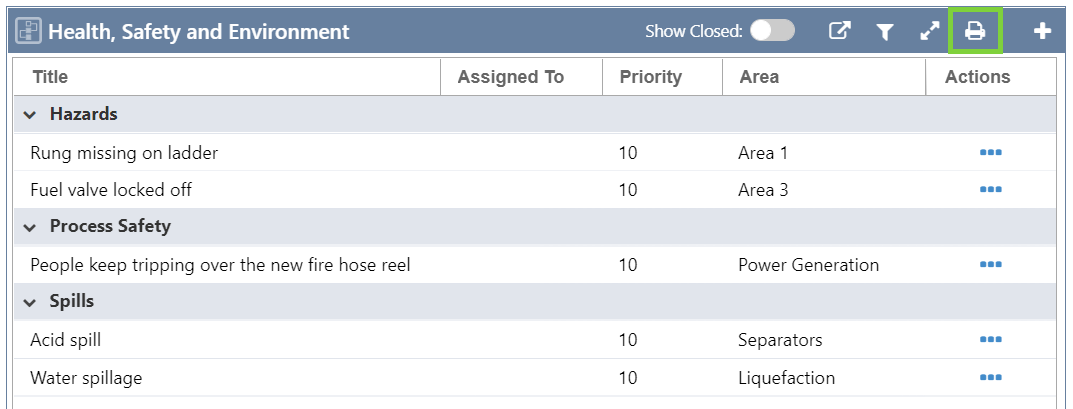The width and height of the screenshot is (1073, 409).
Task: Open actions menu for Water spillage
Action: (991, 378)
